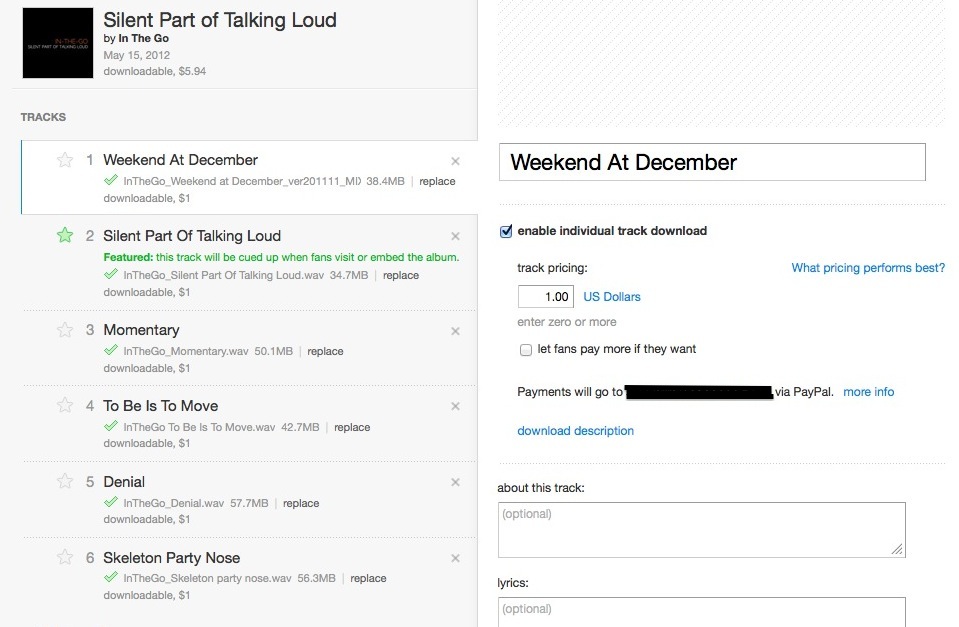Viewport: 959px width, 627px height.
Task: Uncheck enable individual track download
Action: (506, 231)
